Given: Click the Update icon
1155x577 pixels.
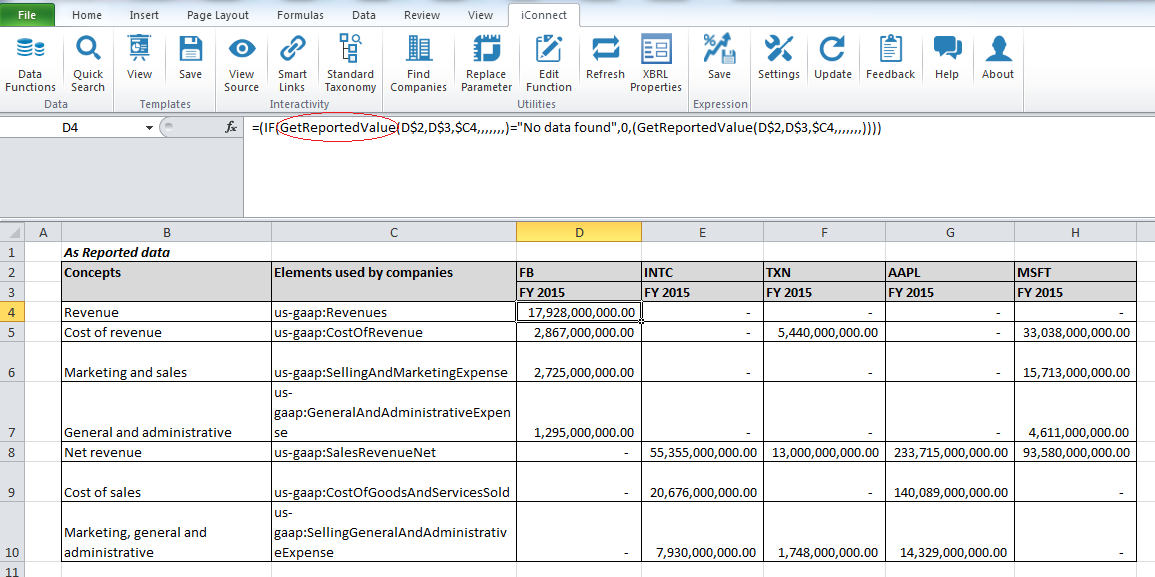Looking at the screenshot, I should pyautogui.click(x=832, y=59).
